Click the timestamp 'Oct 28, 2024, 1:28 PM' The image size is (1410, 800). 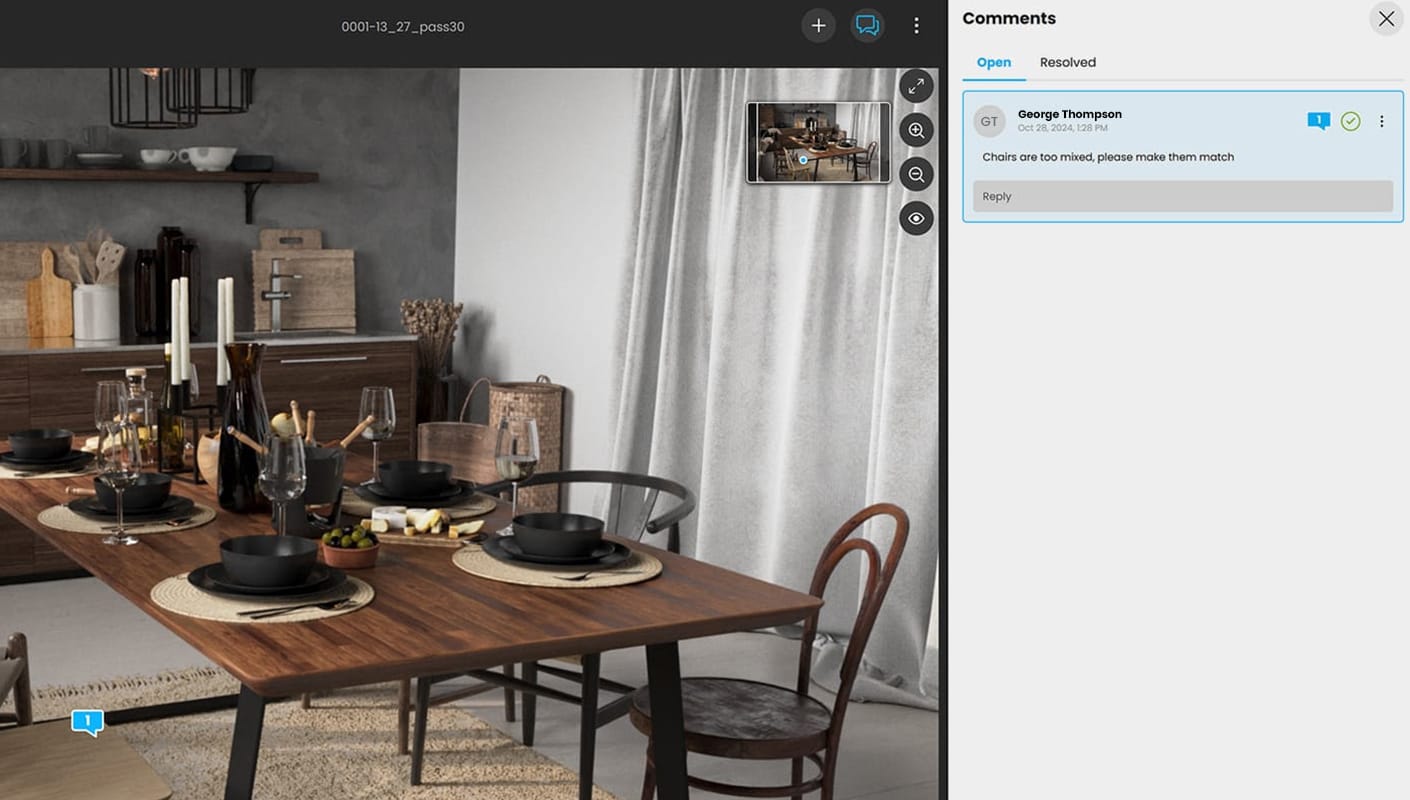click(x=1063, y=128)
